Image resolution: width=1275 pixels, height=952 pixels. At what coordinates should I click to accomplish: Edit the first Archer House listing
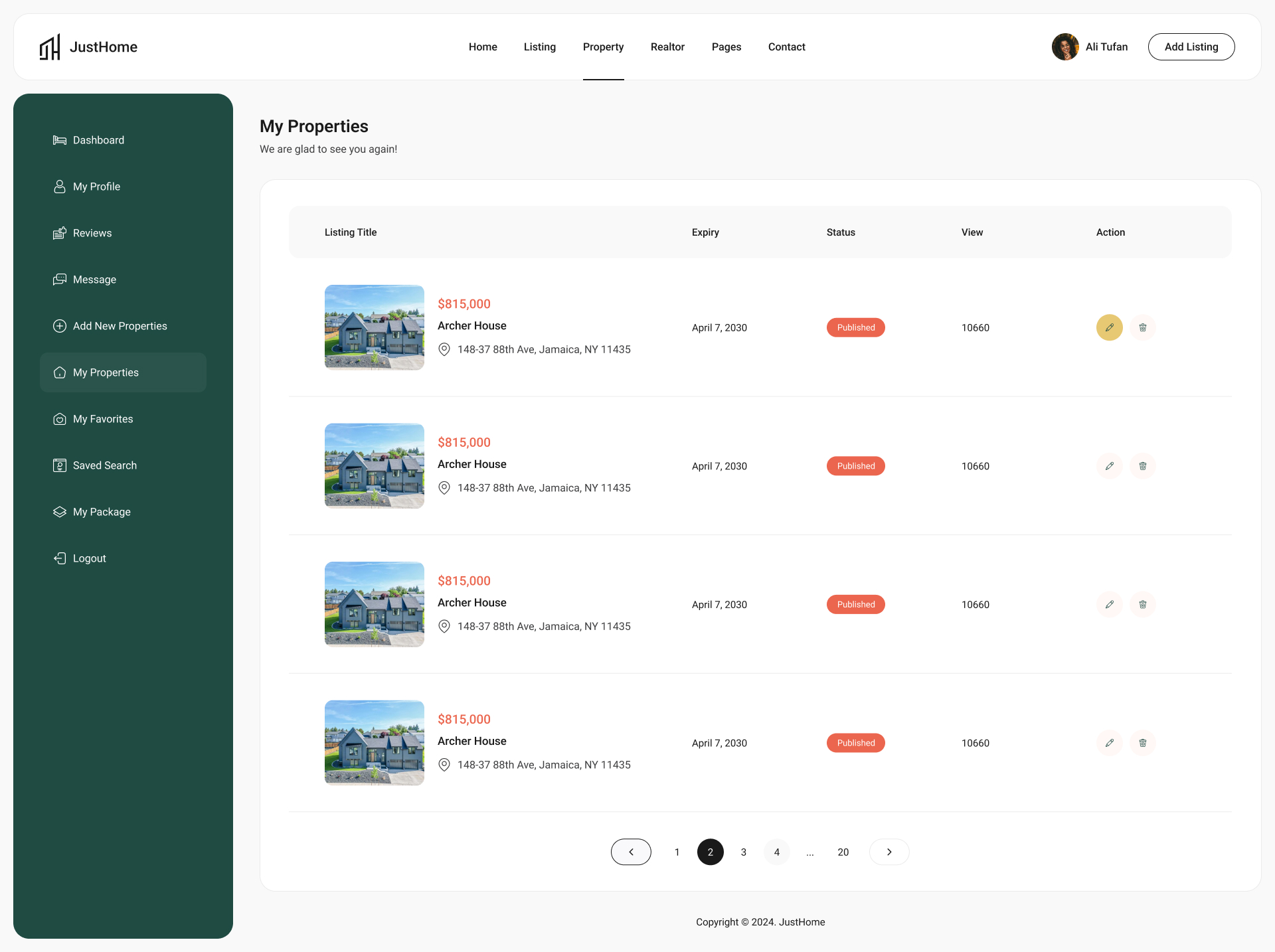pyautogui.click(x=1108, y=327)
